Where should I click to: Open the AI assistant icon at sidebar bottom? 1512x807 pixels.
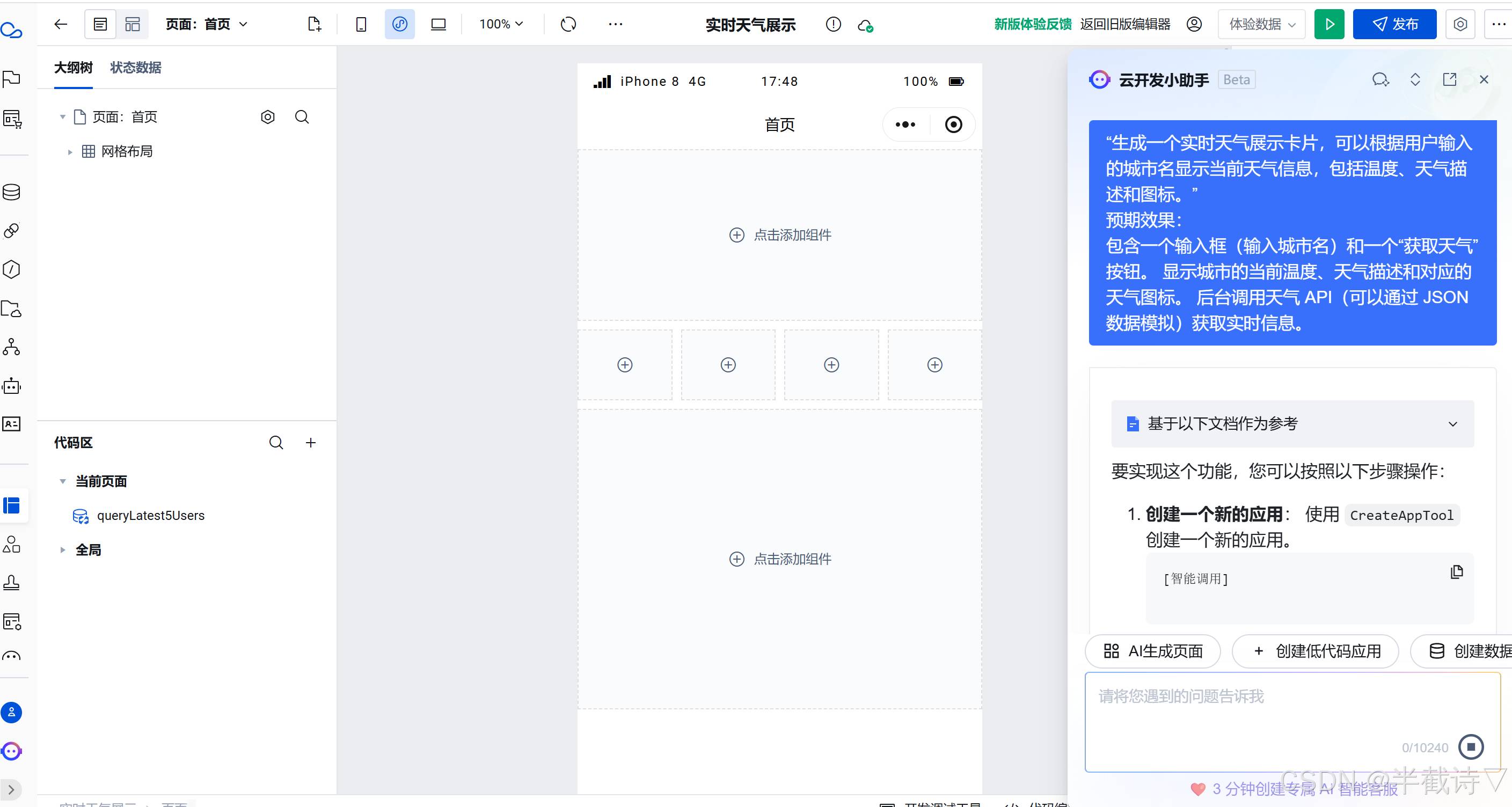[12, 751]
